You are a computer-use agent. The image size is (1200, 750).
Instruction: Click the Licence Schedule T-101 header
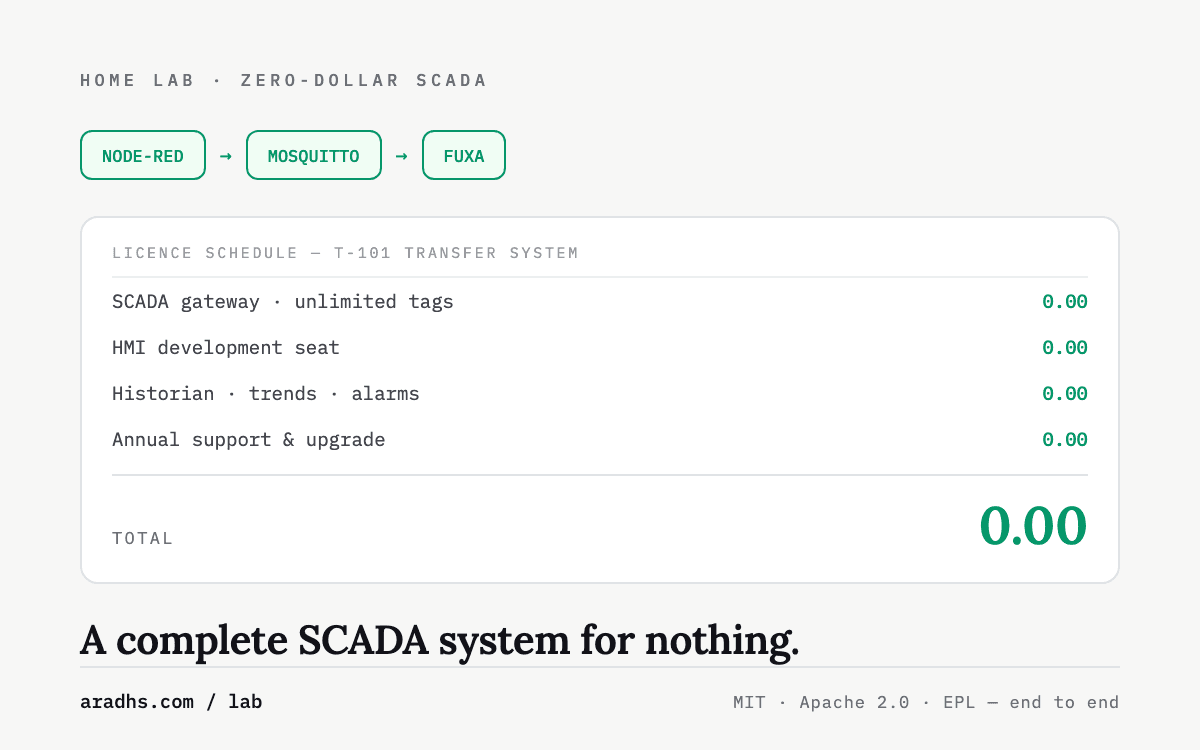point(345,253)
